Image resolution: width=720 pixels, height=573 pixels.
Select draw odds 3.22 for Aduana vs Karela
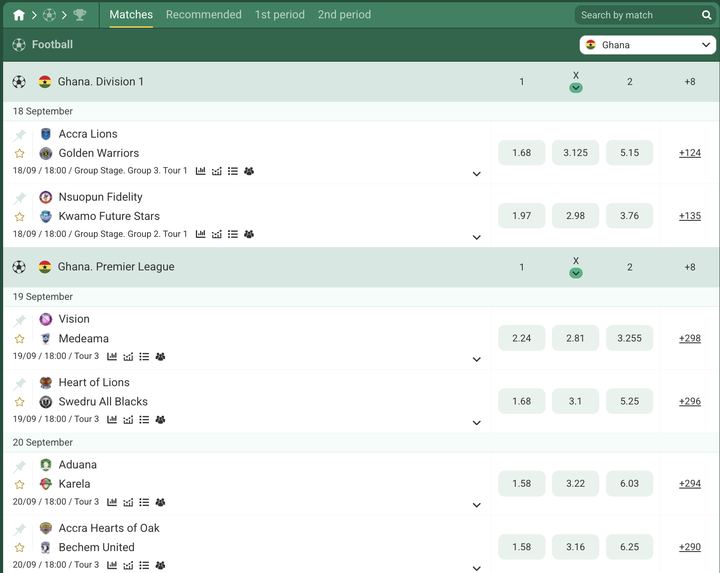coord(575,483)
